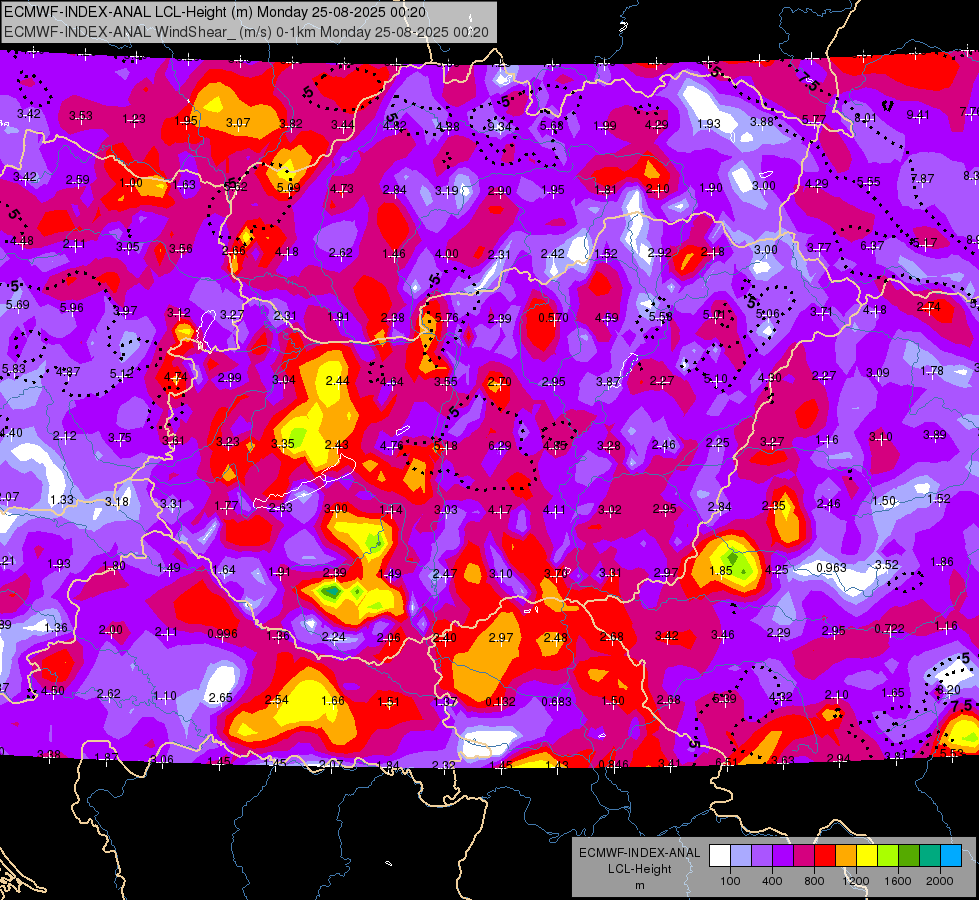
Task: Click the wind shear value 5.76
Action: pyautogui.click(x=446, y=318)
